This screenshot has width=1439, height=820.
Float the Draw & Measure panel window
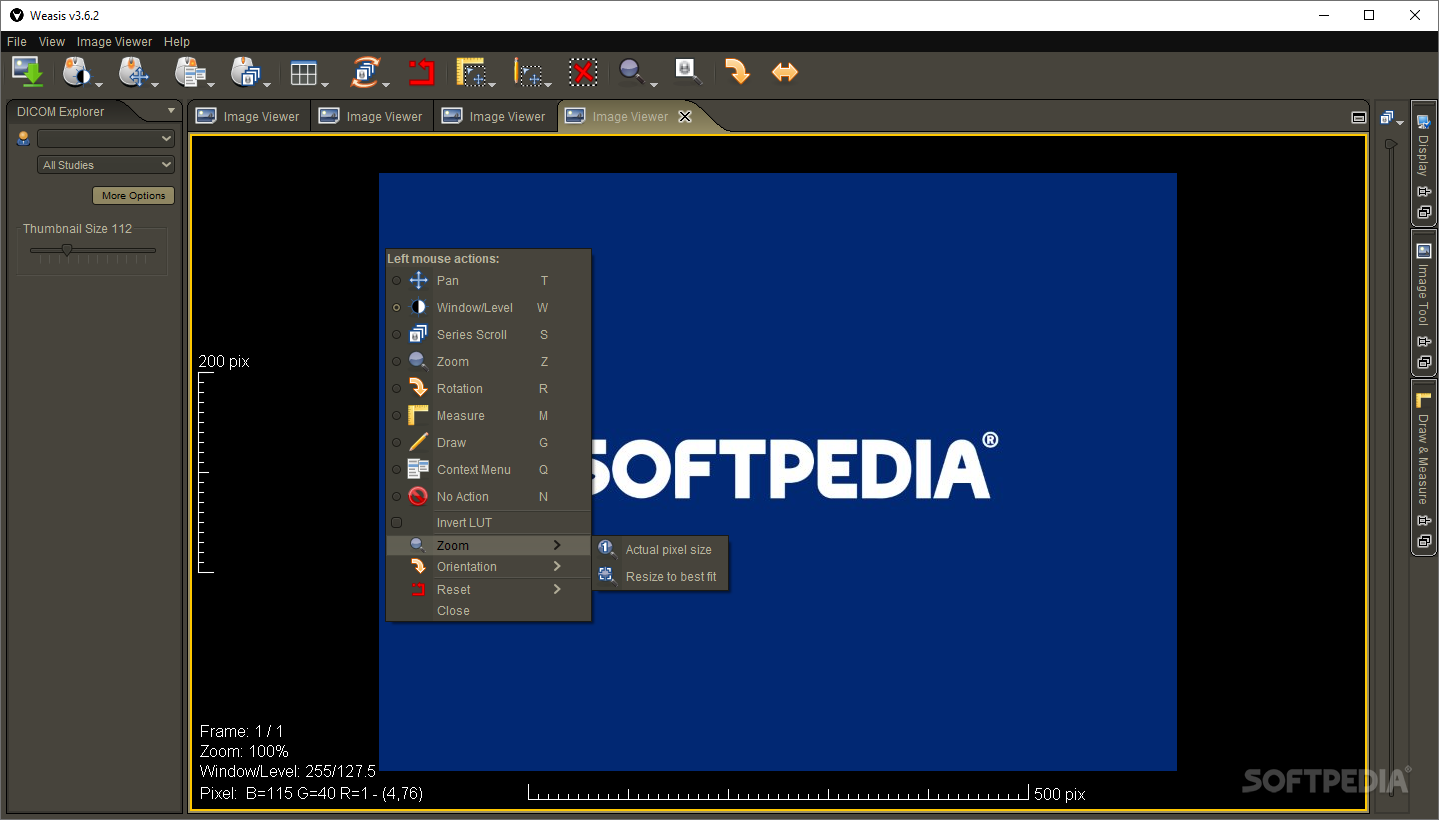[x=1424, y=541]
